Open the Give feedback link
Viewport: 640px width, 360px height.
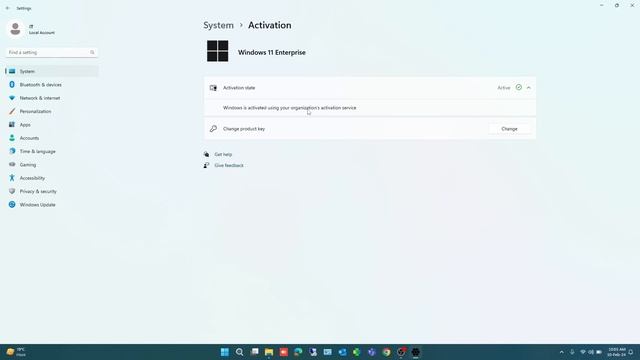pyautogui.click(x=229, y=165)
